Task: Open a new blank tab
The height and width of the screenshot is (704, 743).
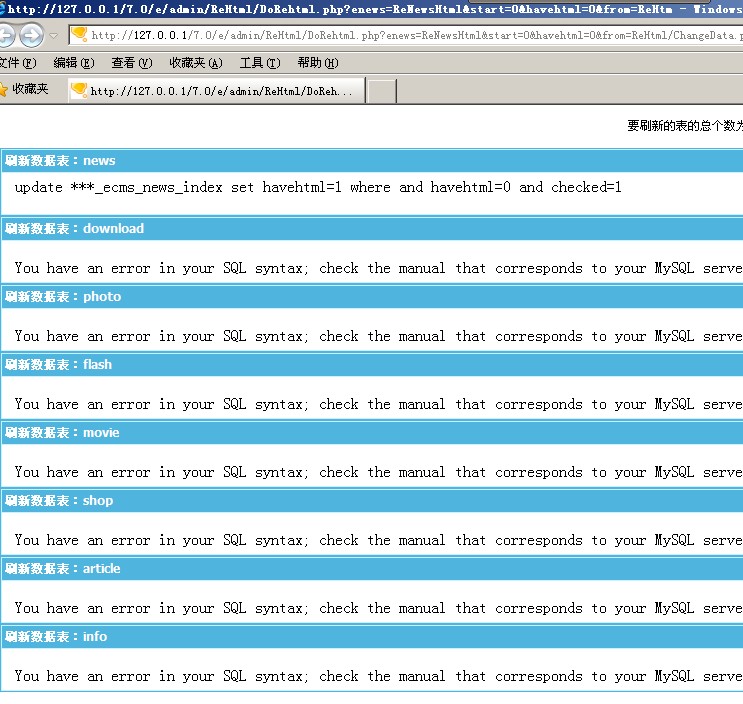Action: [382, 91]
